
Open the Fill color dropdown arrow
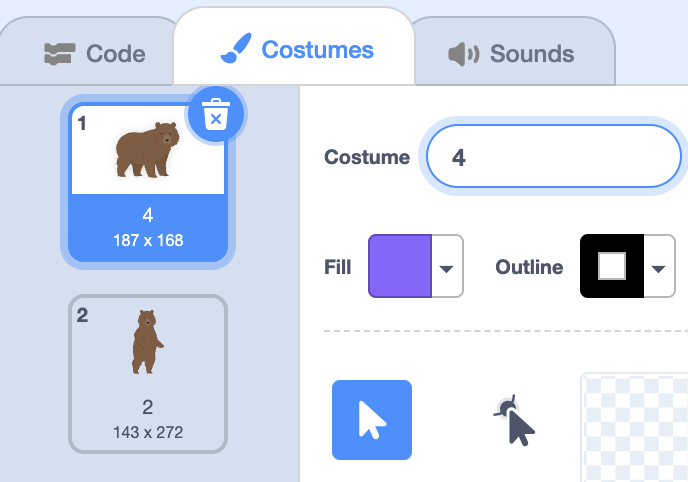pyautogui.click(x=447, y=267)
